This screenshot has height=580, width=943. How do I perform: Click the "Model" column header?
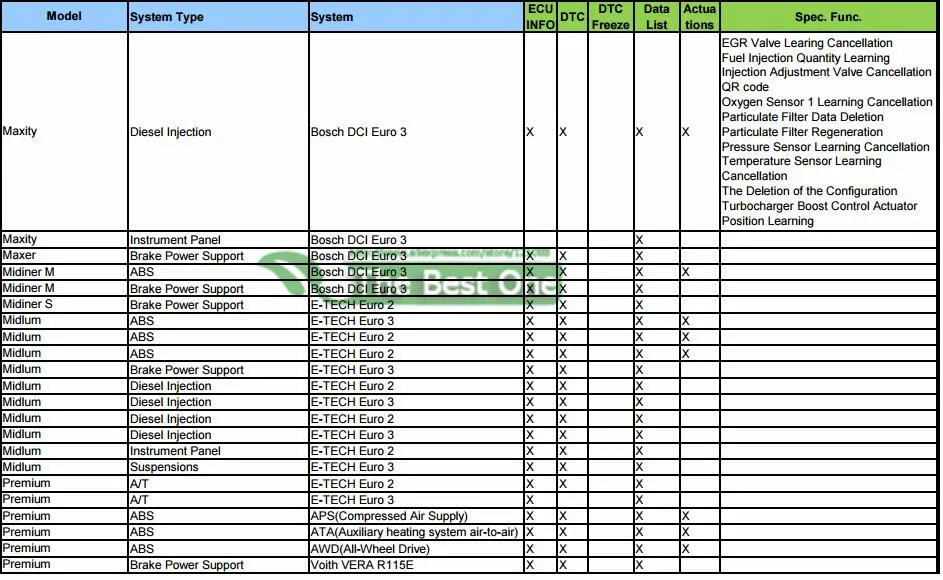click(64, 16)
